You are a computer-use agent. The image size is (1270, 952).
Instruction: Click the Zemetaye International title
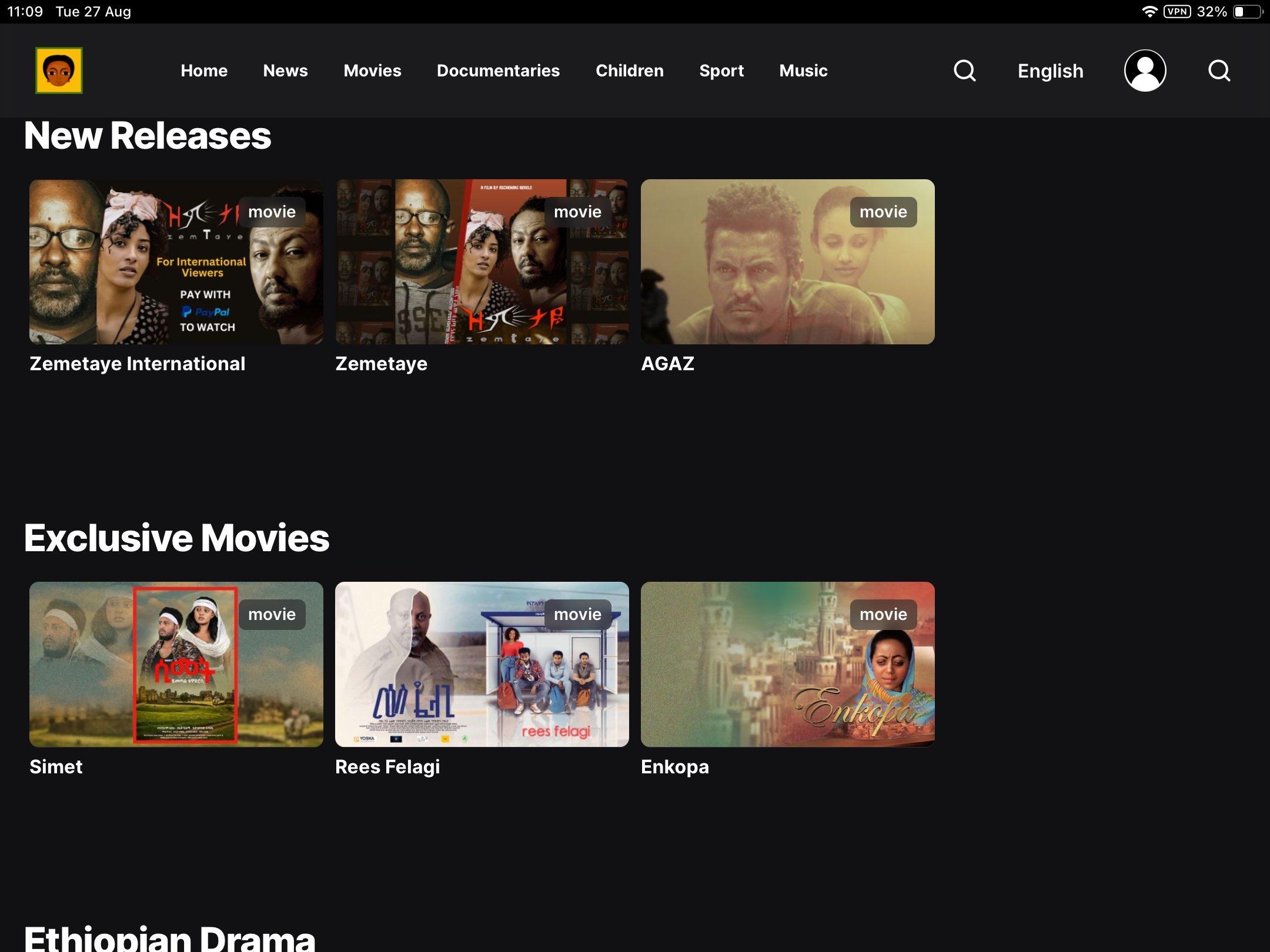click(138, 364)
